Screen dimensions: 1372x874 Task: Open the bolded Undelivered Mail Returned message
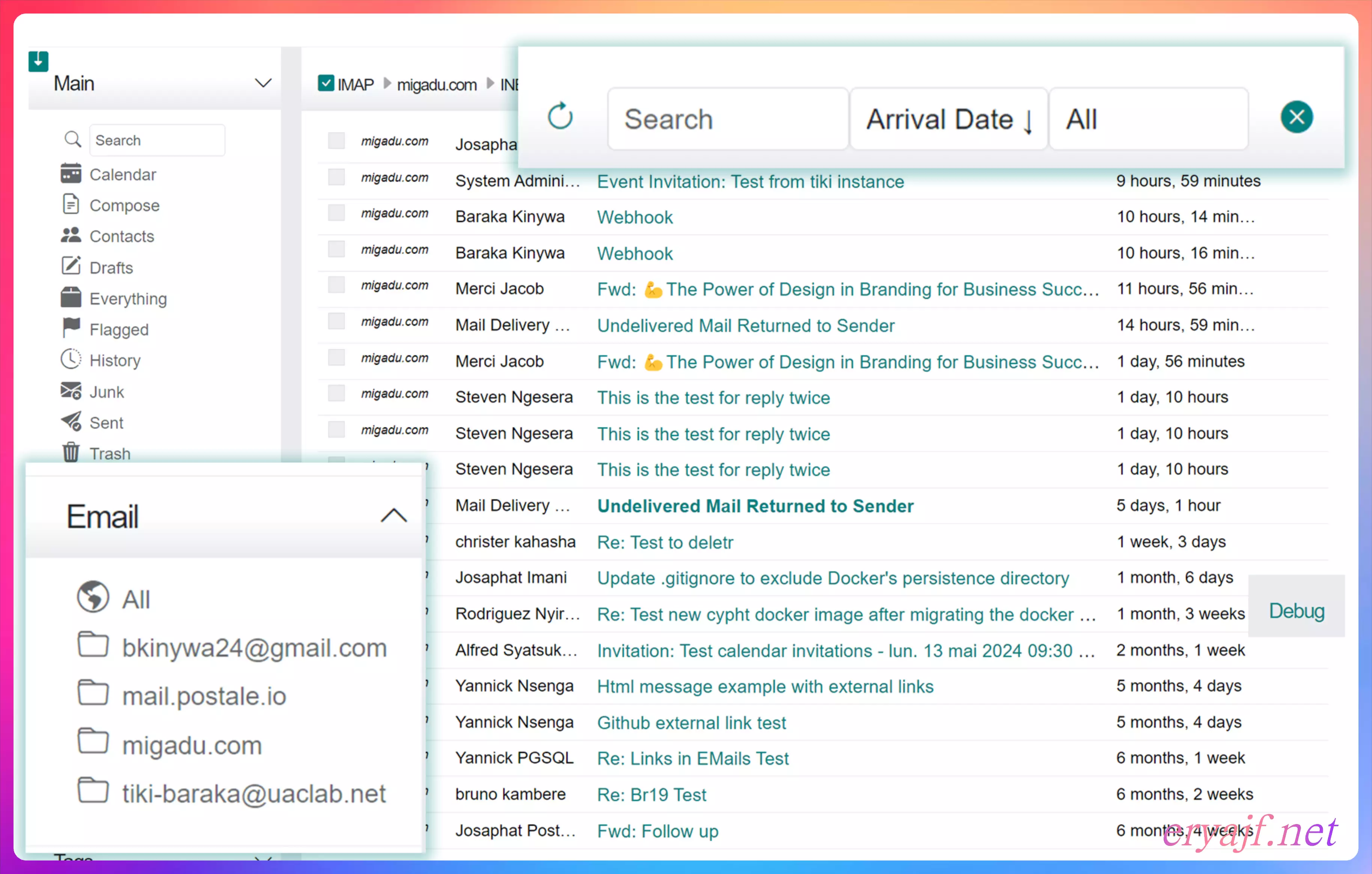(755, 506)
